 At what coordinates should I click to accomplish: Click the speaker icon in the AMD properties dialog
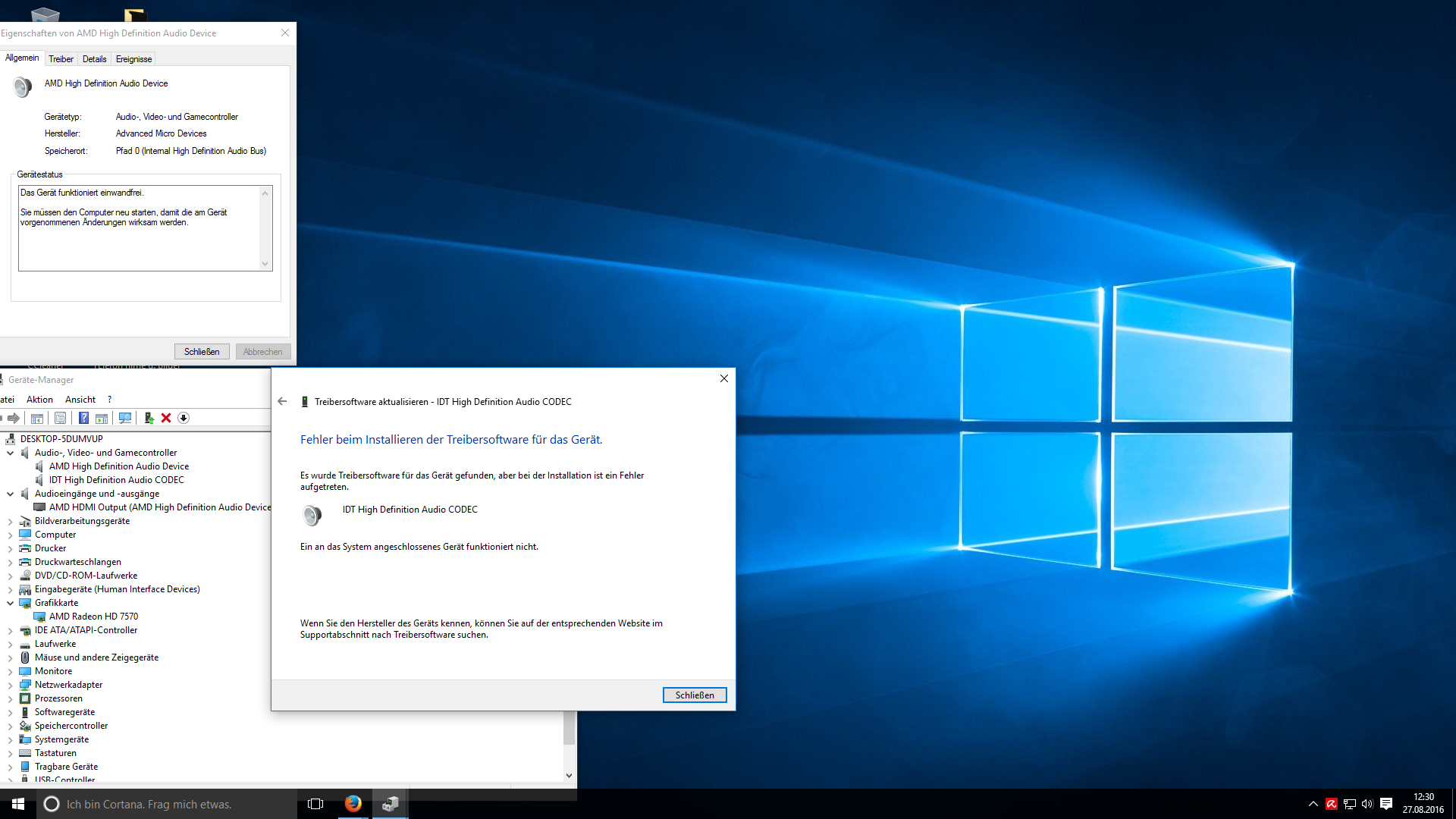23,87
